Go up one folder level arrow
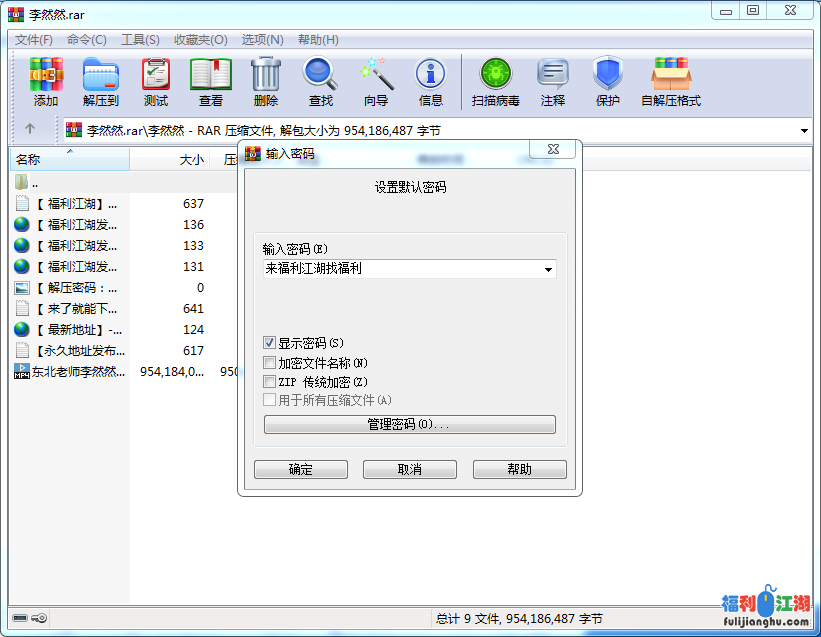The image size is (821, 637). [30, 129]
